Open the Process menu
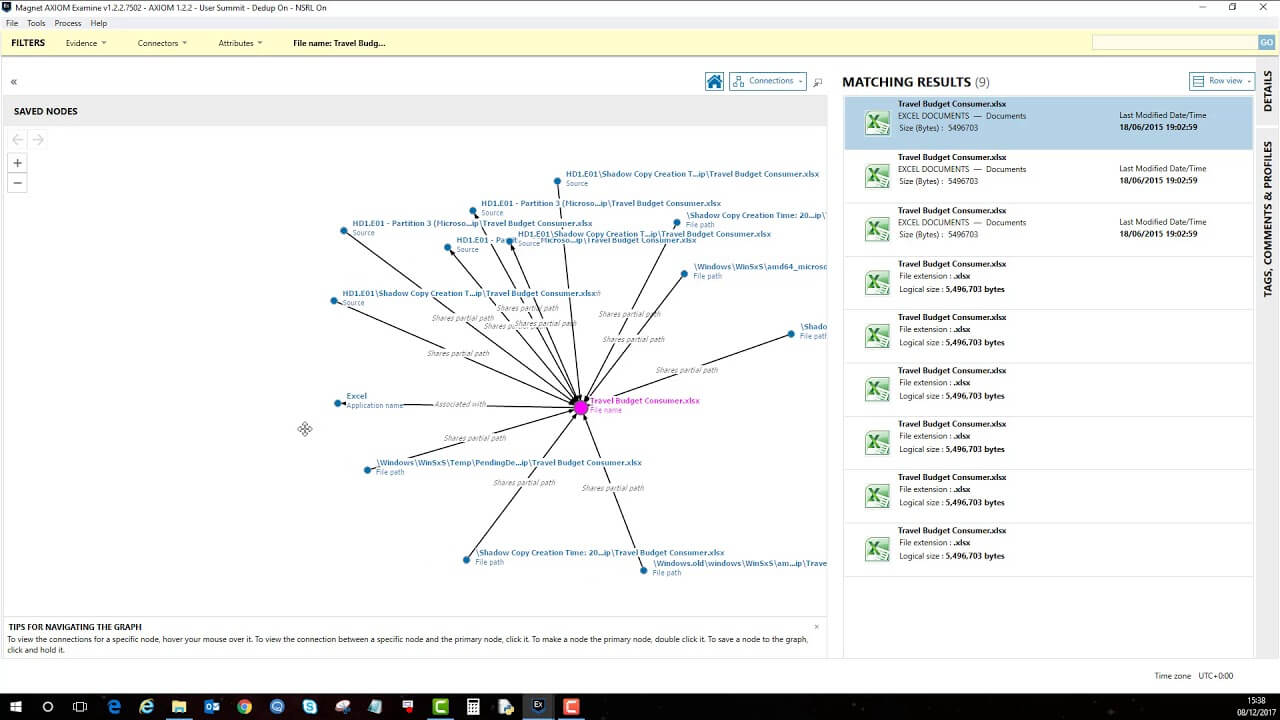Screen dimensions: 1280x720 pyautogui.click(x=68, y=23)
